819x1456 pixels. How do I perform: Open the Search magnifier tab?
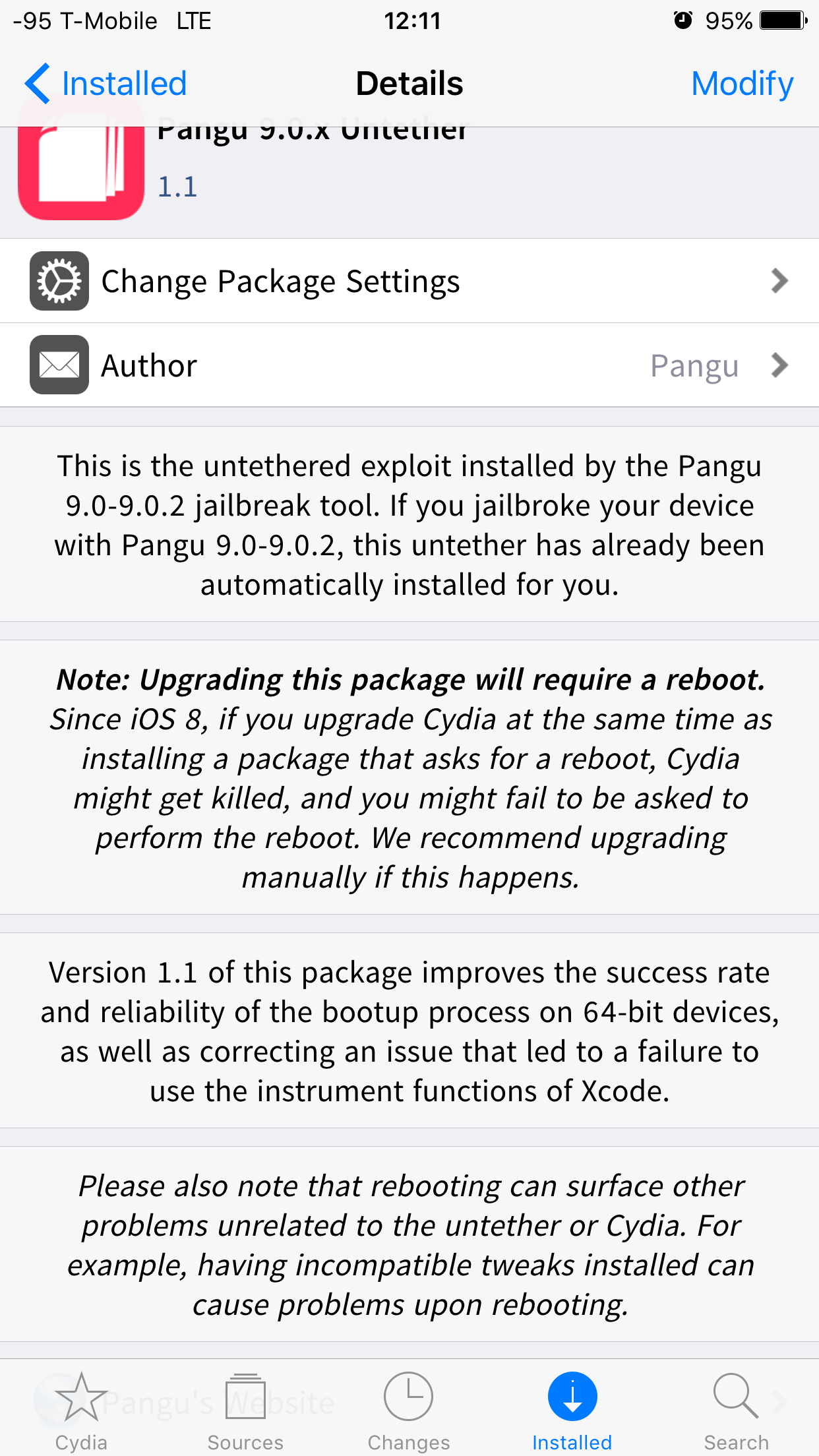coord(736,1410)
